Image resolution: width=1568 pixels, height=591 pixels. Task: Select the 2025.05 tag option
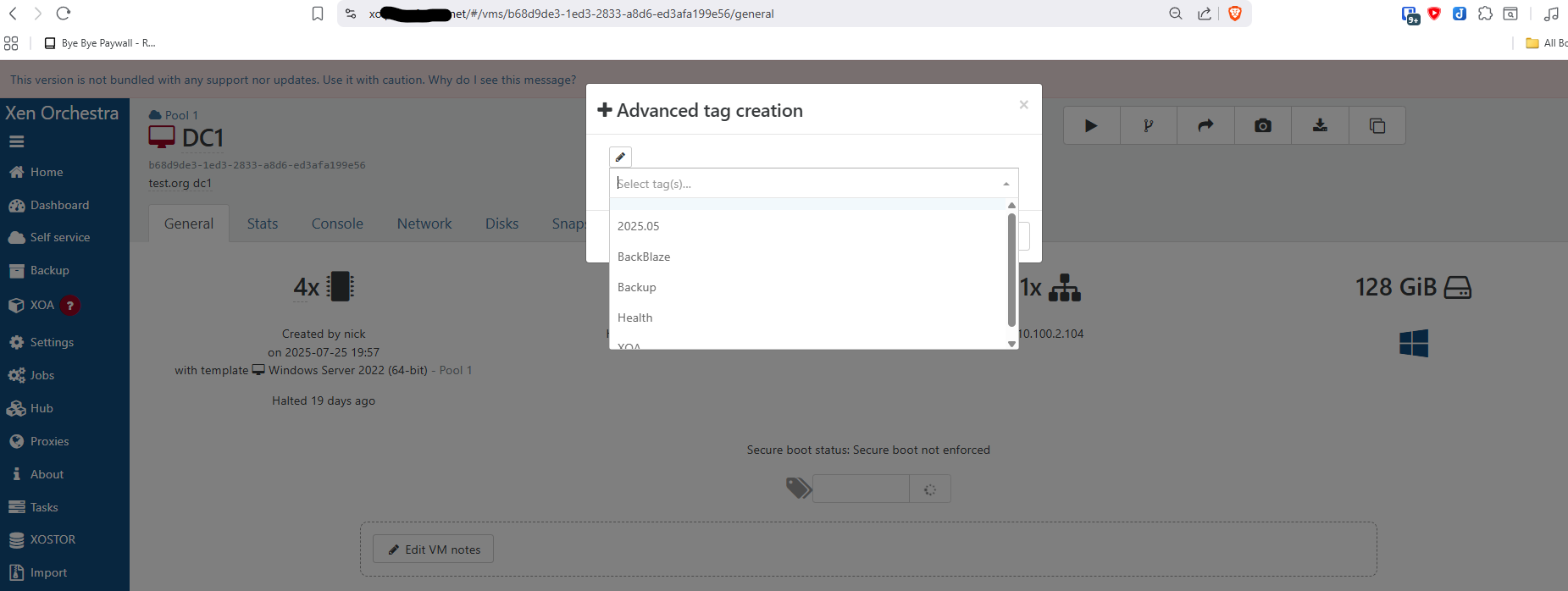pyautogui.click(x=807, y=226)
